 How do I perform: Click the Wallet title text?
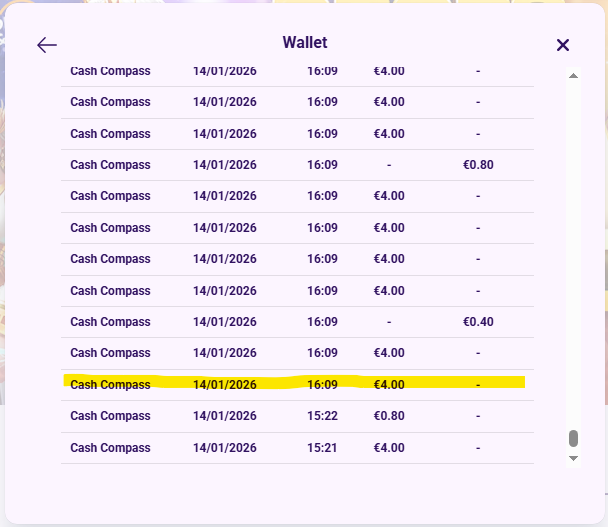pos(305,43)
